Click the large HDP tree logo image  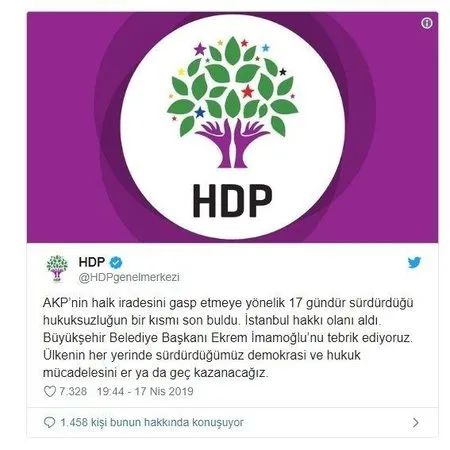click(x=232, y=127)
